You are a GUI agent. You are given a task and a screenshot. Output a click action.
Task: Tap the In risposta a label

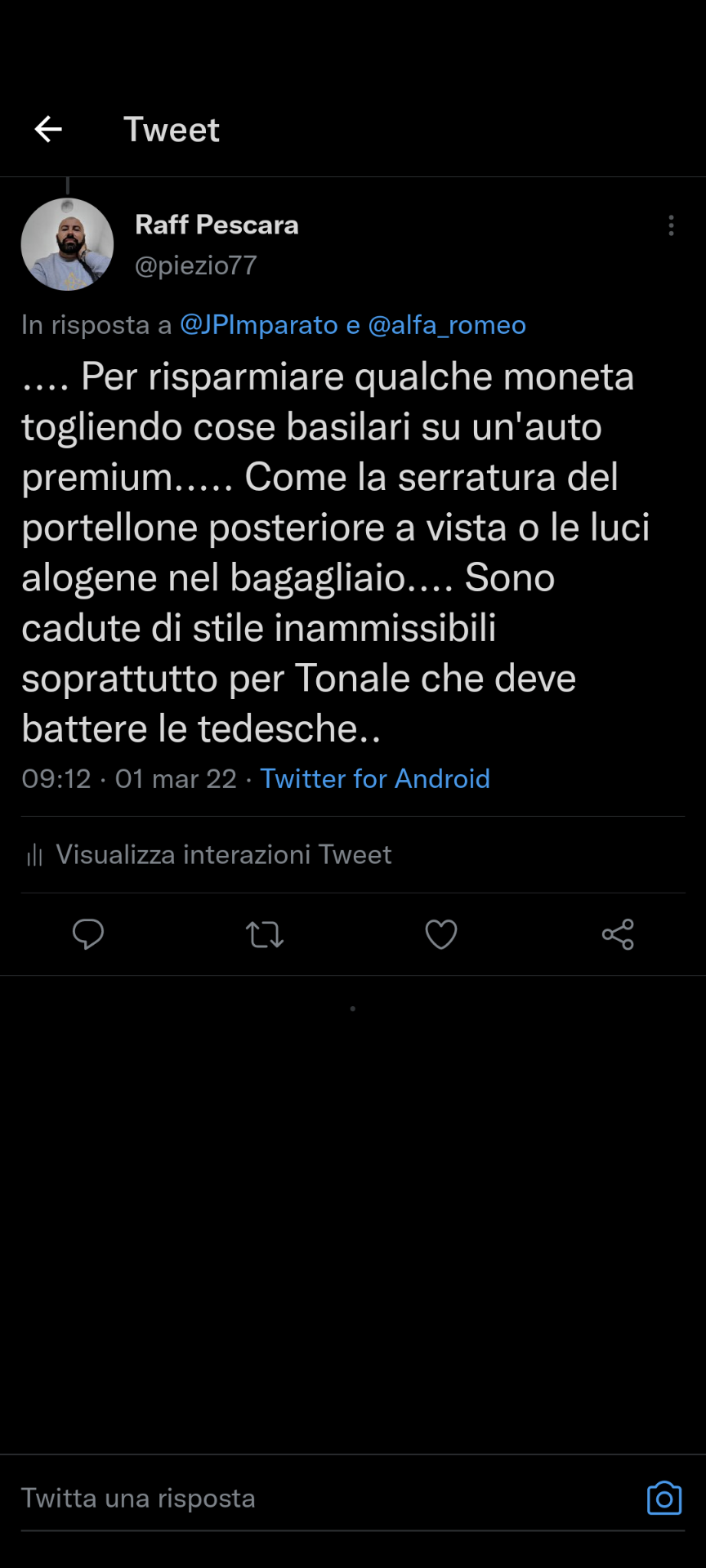click(x=96, y=325)
